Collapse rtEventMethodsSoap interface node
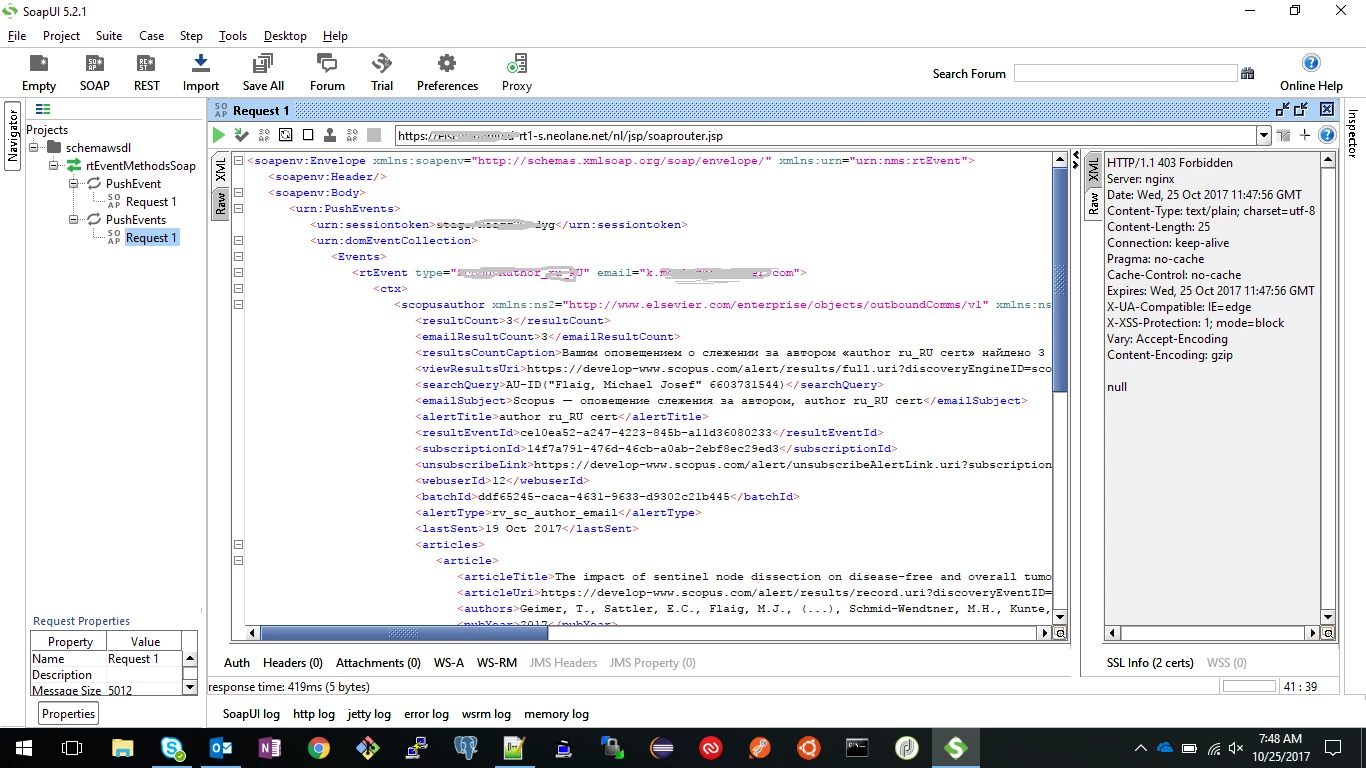 pyautogui.click(x=55, y=166)
